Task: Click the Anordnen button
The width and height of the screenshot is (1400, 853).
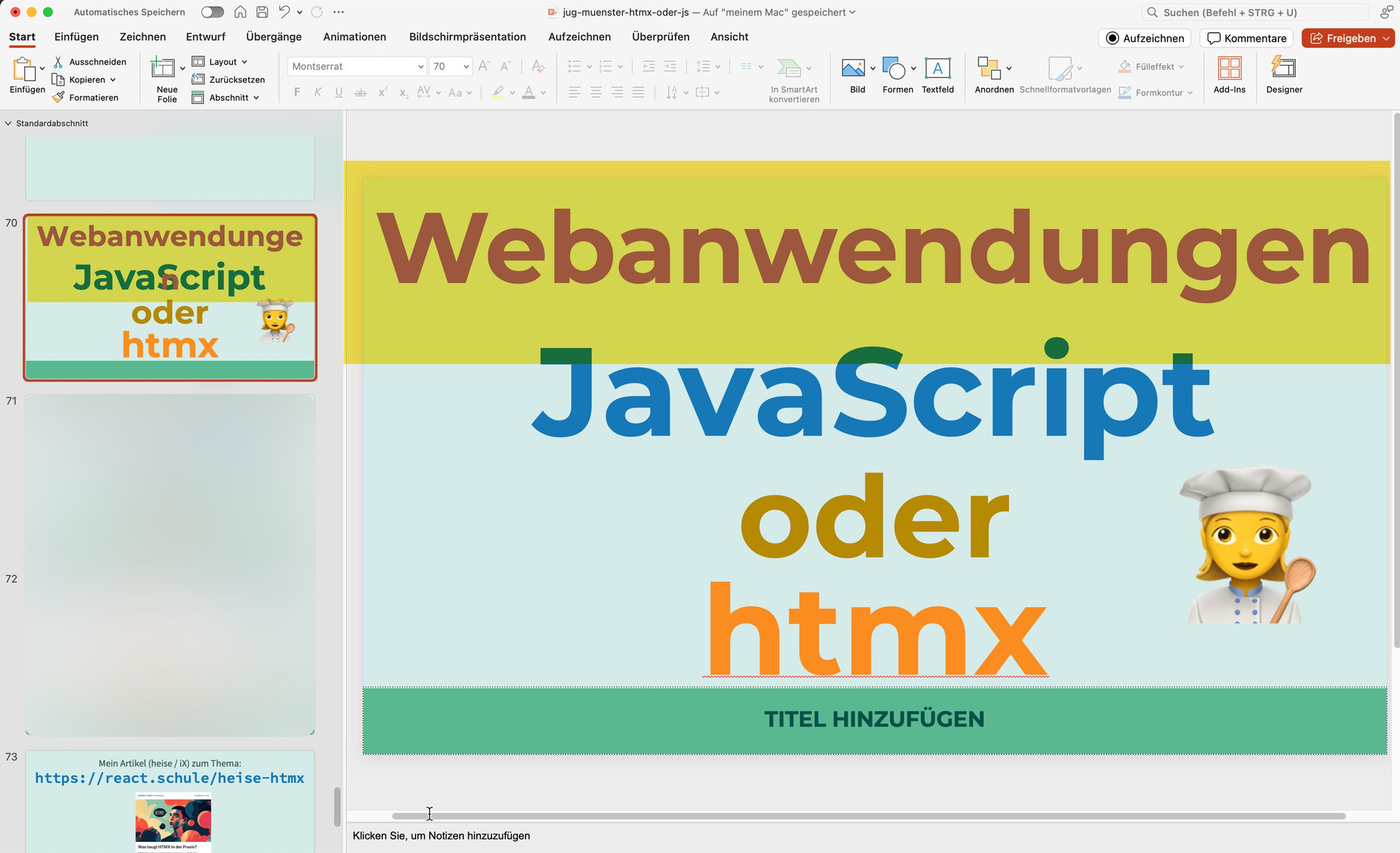Action: click(994, 76)
